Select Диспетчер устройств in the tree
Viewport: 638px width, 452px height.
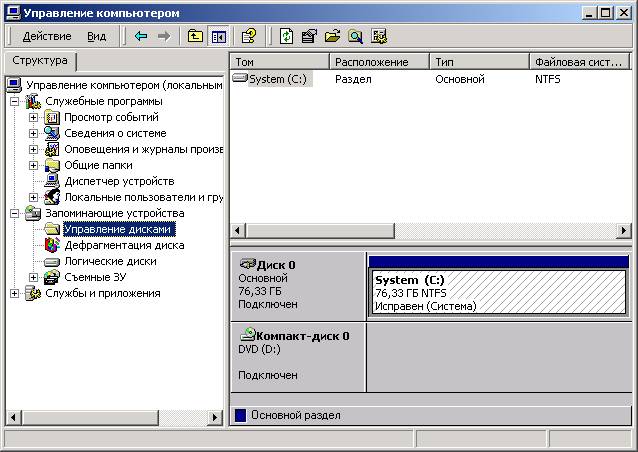[x=118, y=181]
